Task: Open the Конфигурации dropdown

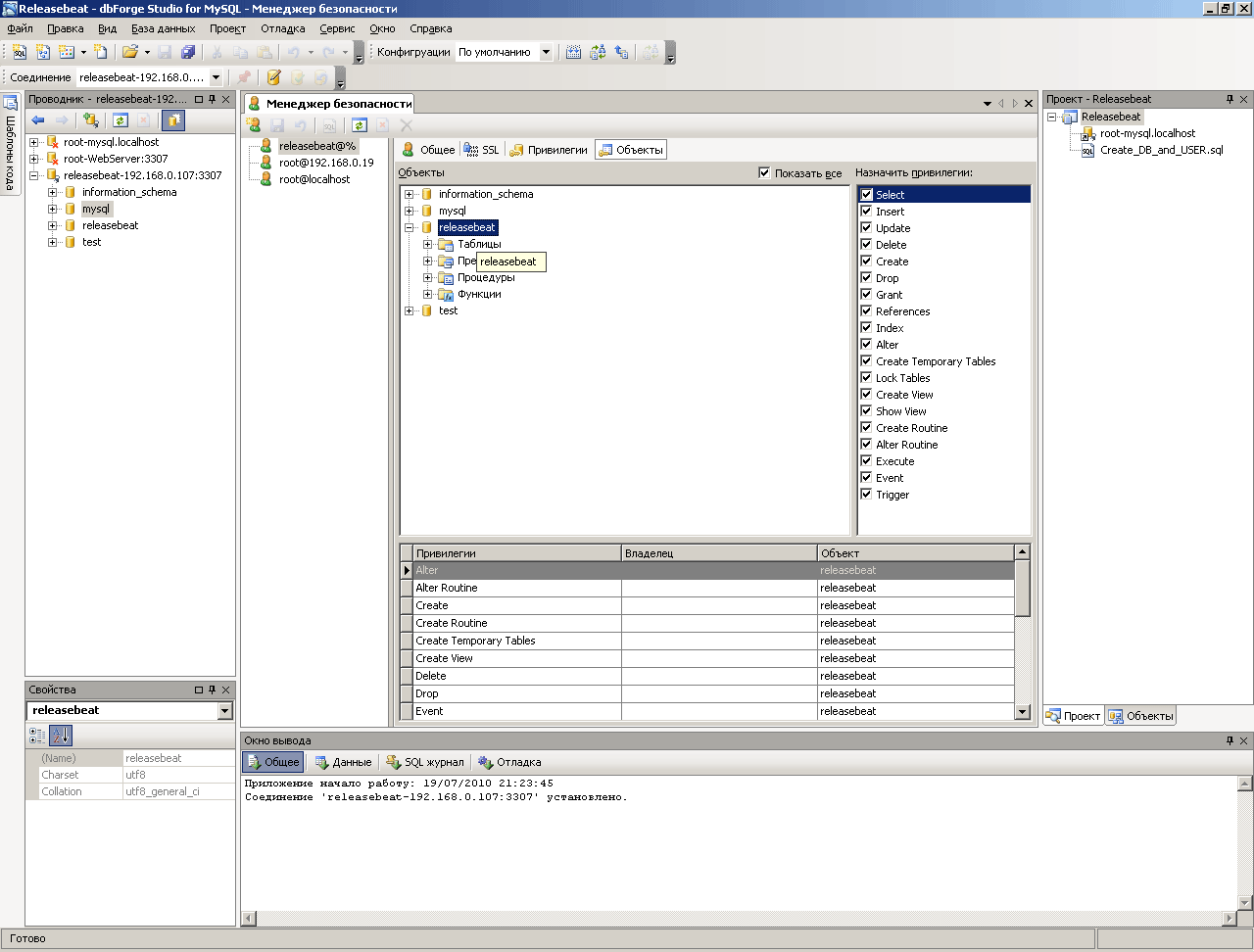Action: 546,52
